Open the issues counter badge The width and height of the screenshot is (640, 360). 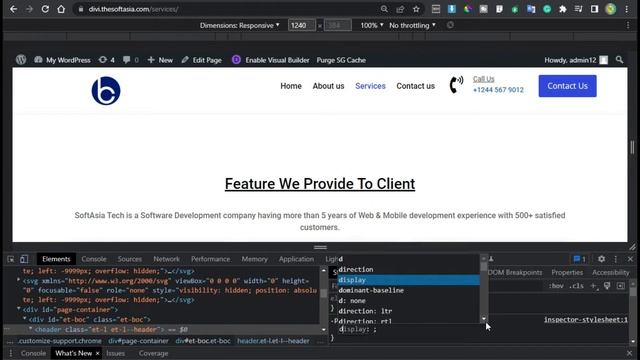pos(580,259)
